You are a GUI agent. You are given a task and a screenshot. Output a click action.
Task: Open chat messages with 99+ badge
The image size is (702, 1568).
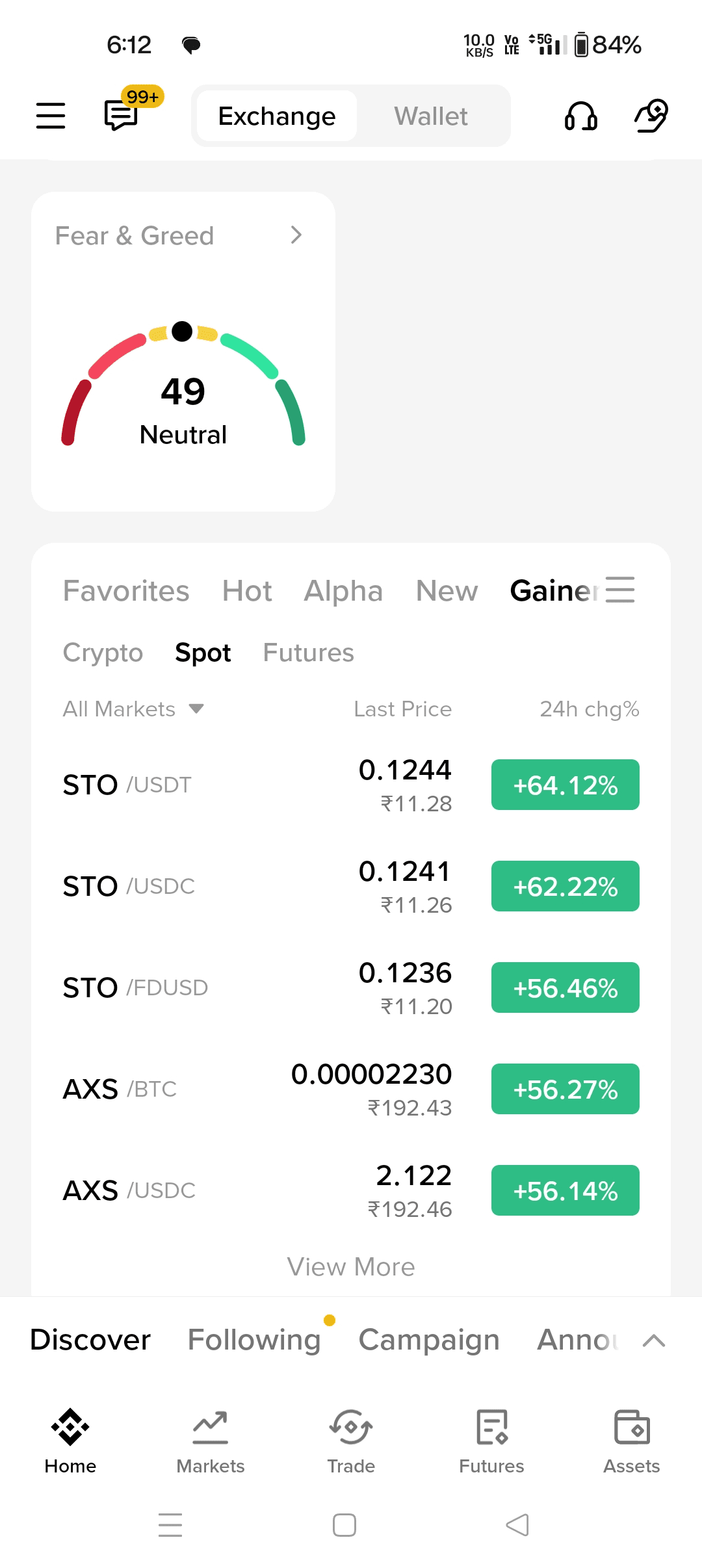pos(122,116)
